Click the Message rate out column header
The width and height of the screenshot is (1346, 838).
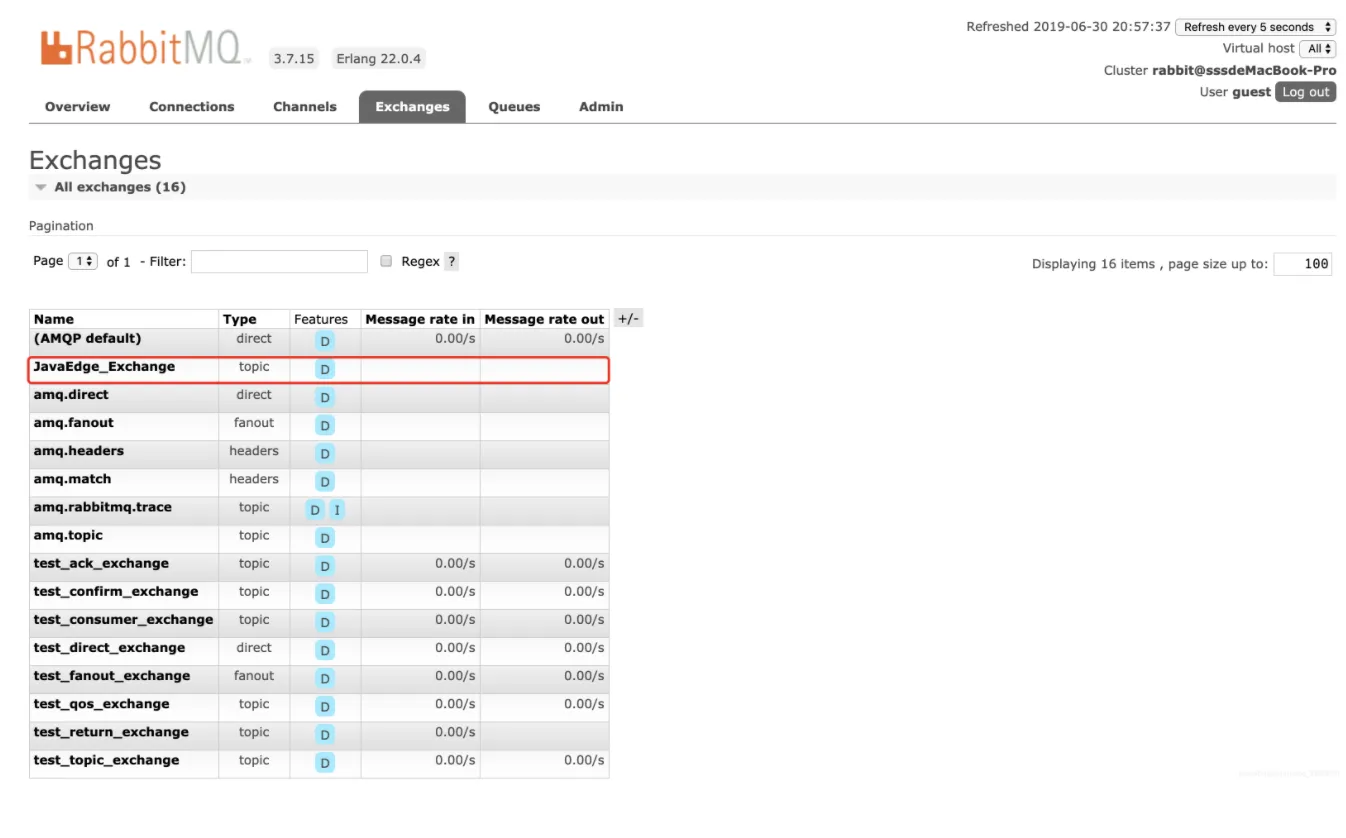[544, 319]
